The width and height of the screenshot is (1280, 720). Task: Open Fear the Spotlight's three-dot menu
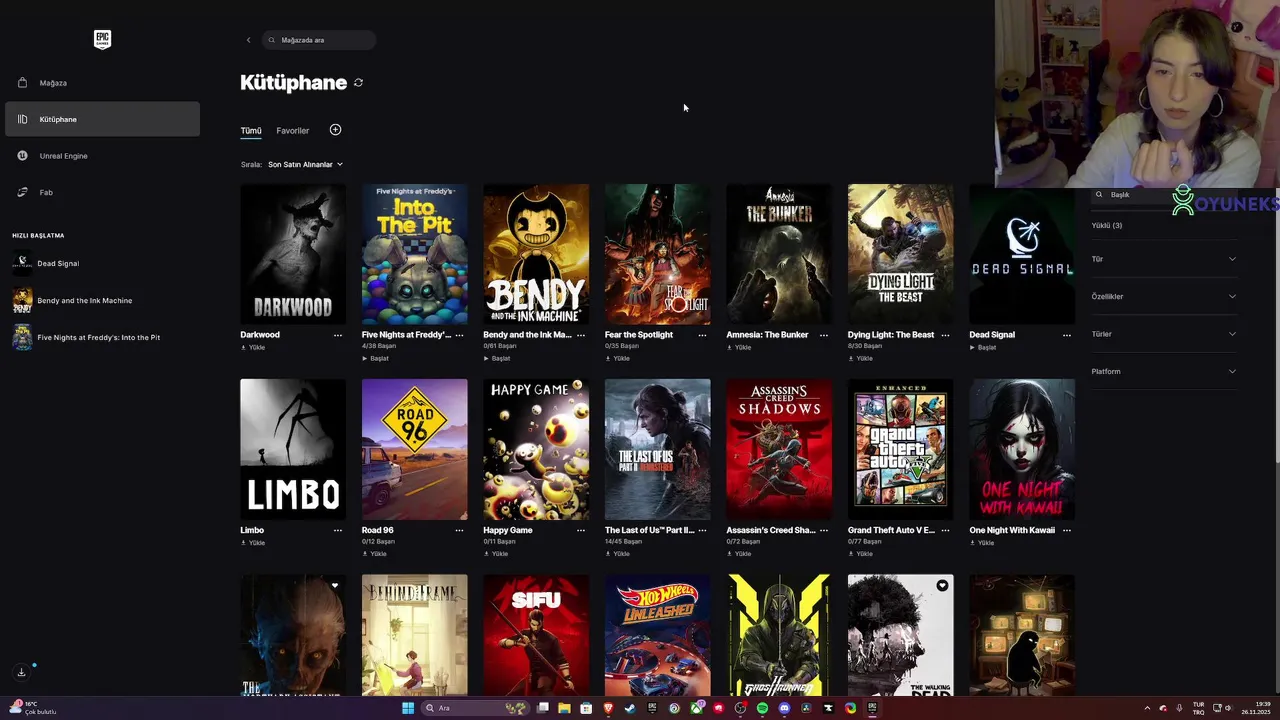click(x=702, y=335)
